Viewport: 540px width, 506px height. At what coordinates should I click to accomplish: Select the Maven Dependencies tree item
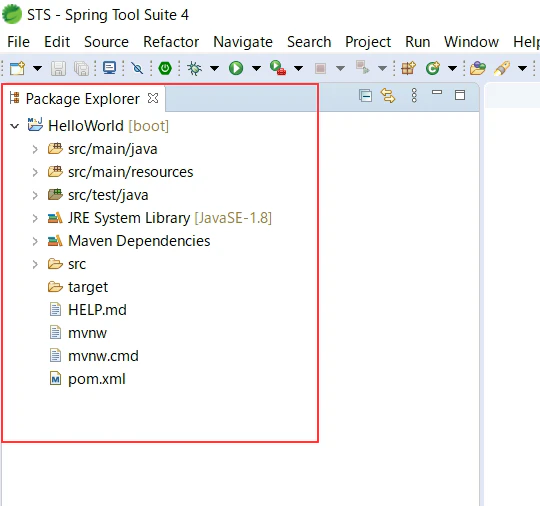coord(139,241)
